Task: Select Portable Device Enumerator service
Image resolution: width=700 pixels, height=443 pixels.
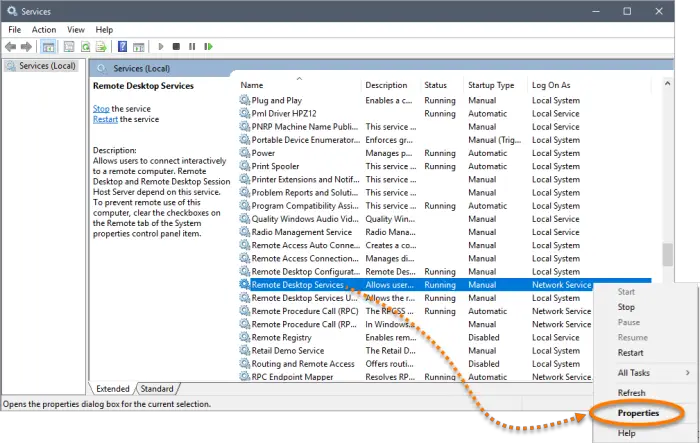Action: click(x=444, y=140)
